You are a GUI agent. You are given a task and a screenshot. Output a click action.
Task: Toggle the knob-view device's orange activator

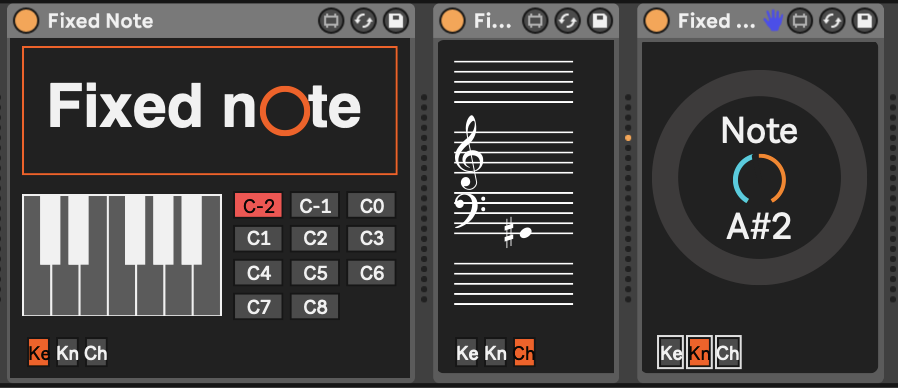(656, 21)
